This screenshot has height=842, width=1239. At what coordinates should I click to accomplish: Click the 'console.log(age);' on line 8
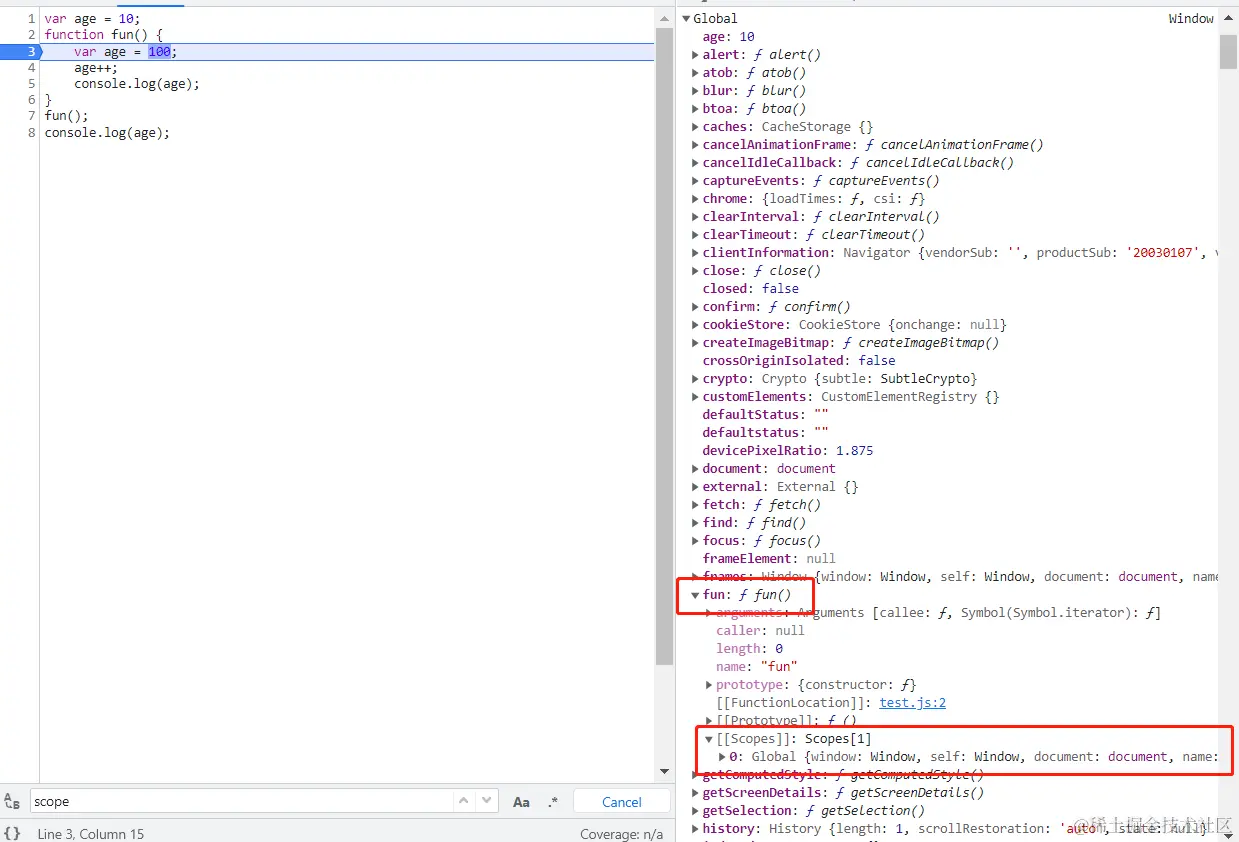point(107,132)
